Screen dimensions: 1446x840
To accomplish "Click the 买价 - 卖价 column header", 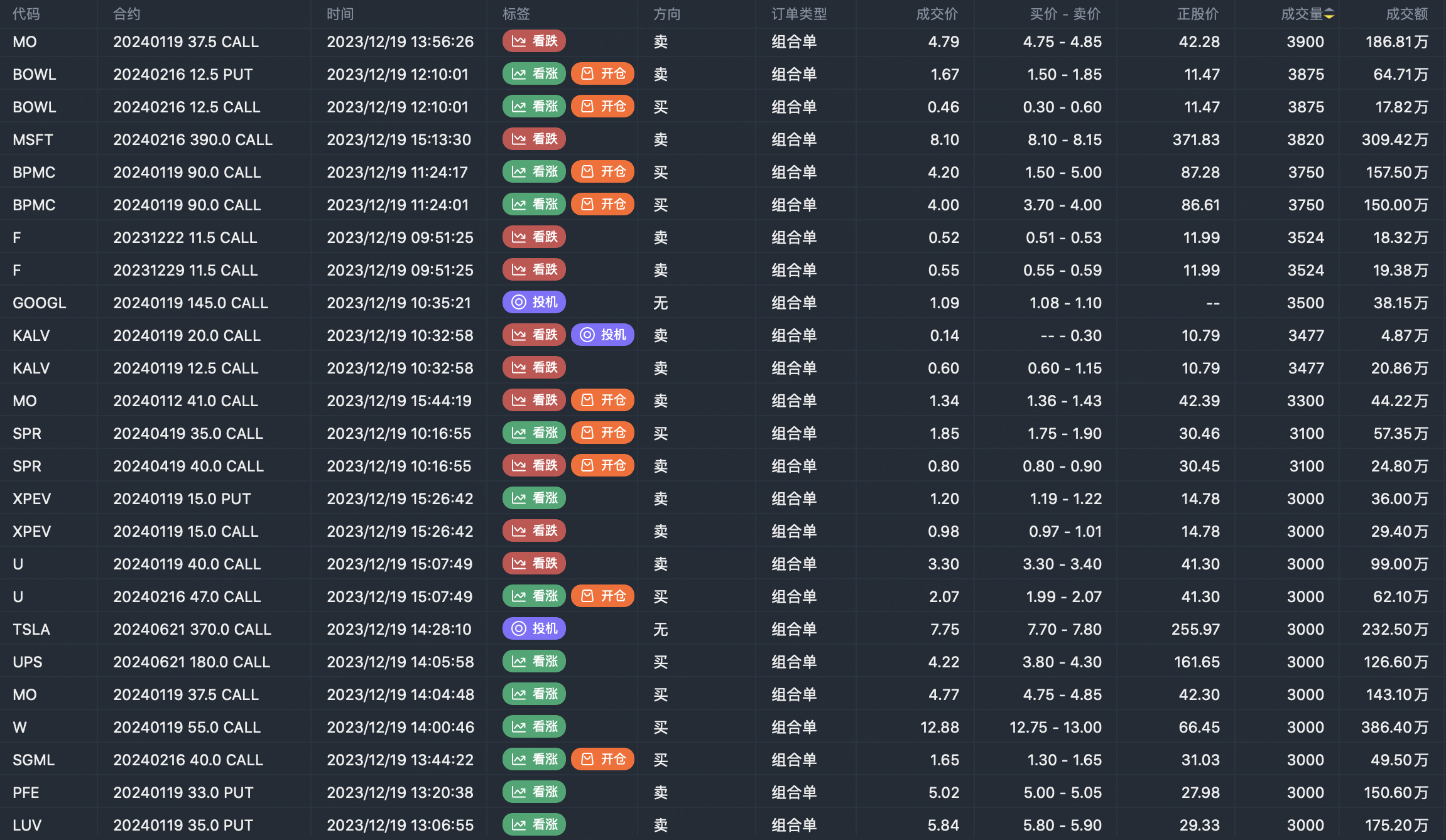I will tap(1065, 14).
